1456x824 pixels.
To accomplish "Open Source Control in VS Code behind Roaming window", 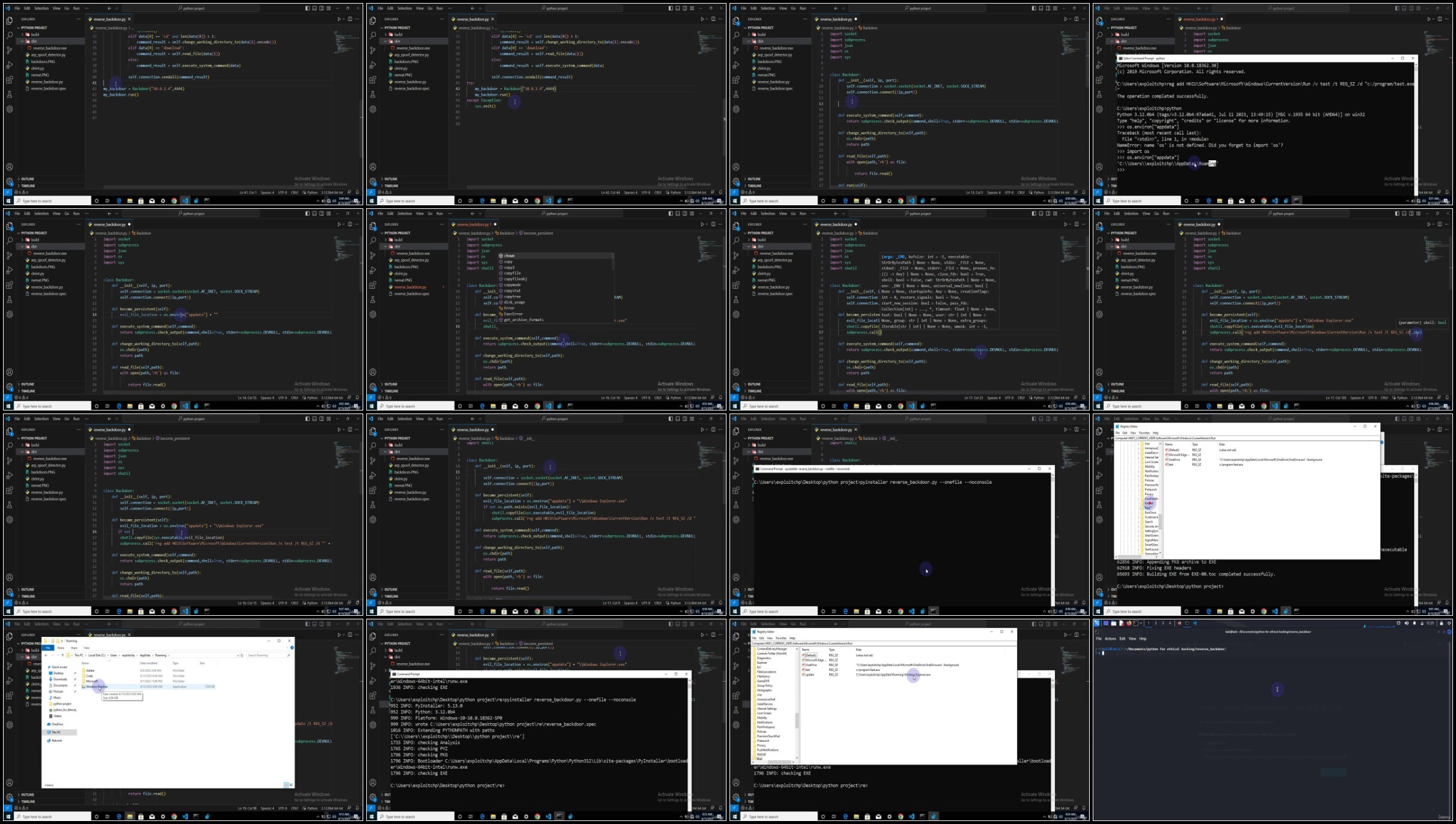I will pos(10,666).
